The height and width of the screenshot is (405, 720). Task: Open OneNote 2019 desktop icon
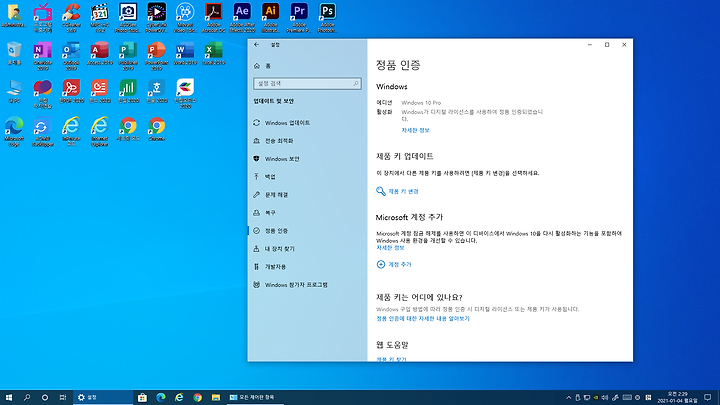click(43, 56)
